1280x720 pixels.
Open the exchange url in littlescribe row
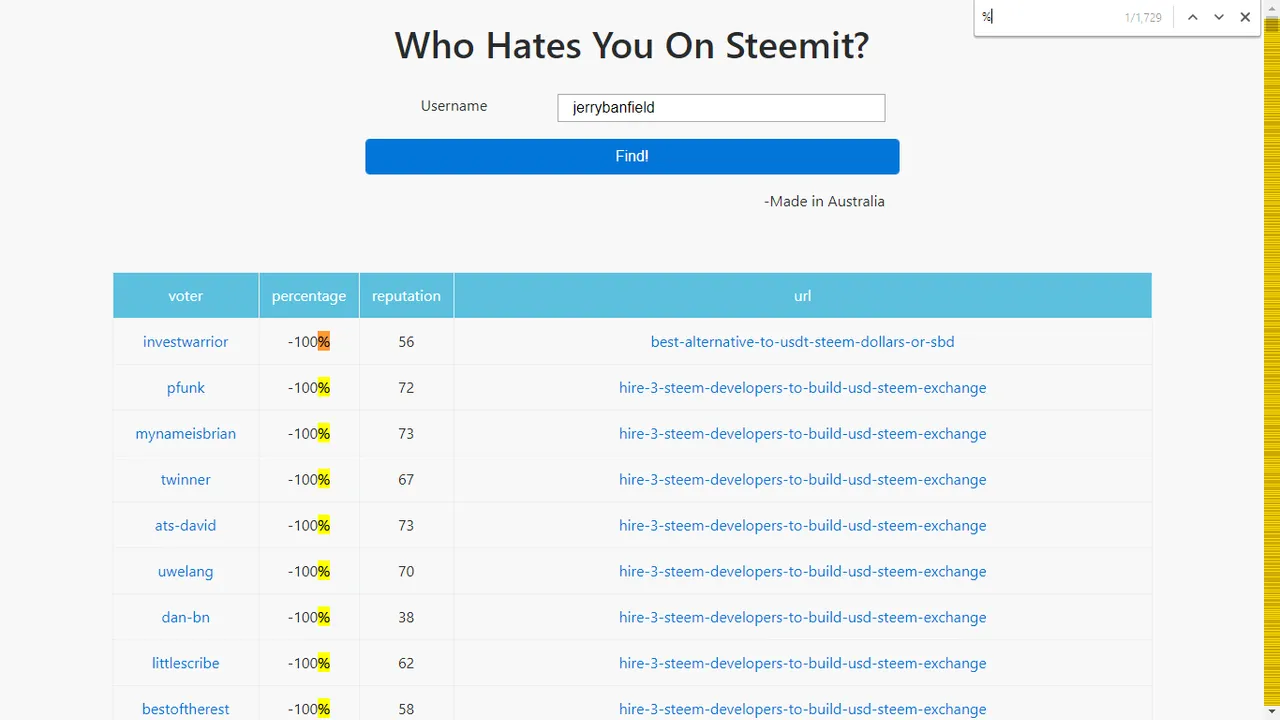click(x=803, y=664)
